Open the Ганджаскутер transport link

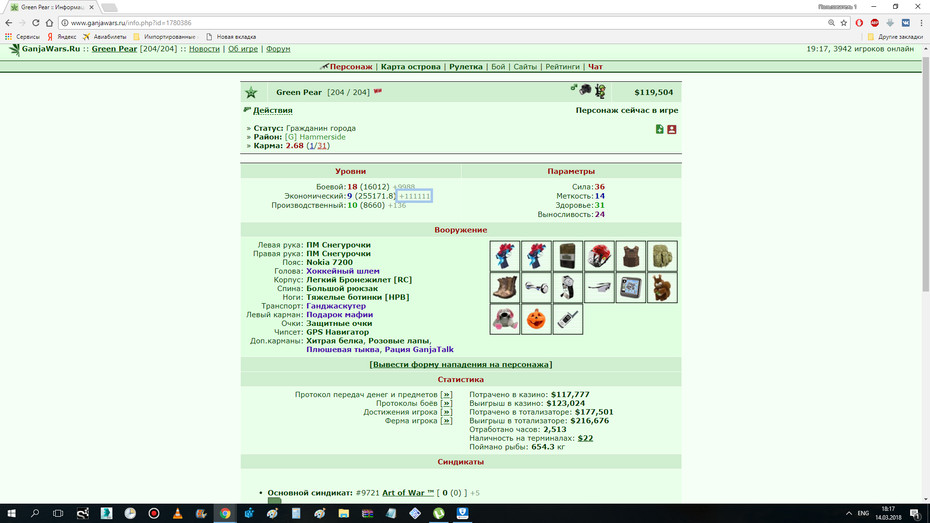tap(336, 306)
